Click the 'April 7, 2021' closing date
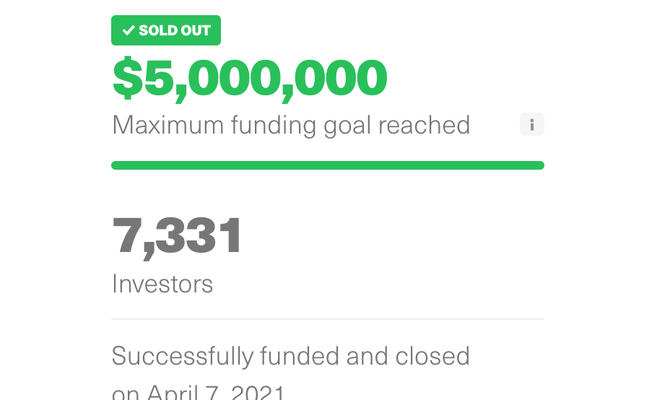This screenshot has height=400, width=670. pyautogui.click(x=216, y=392)
